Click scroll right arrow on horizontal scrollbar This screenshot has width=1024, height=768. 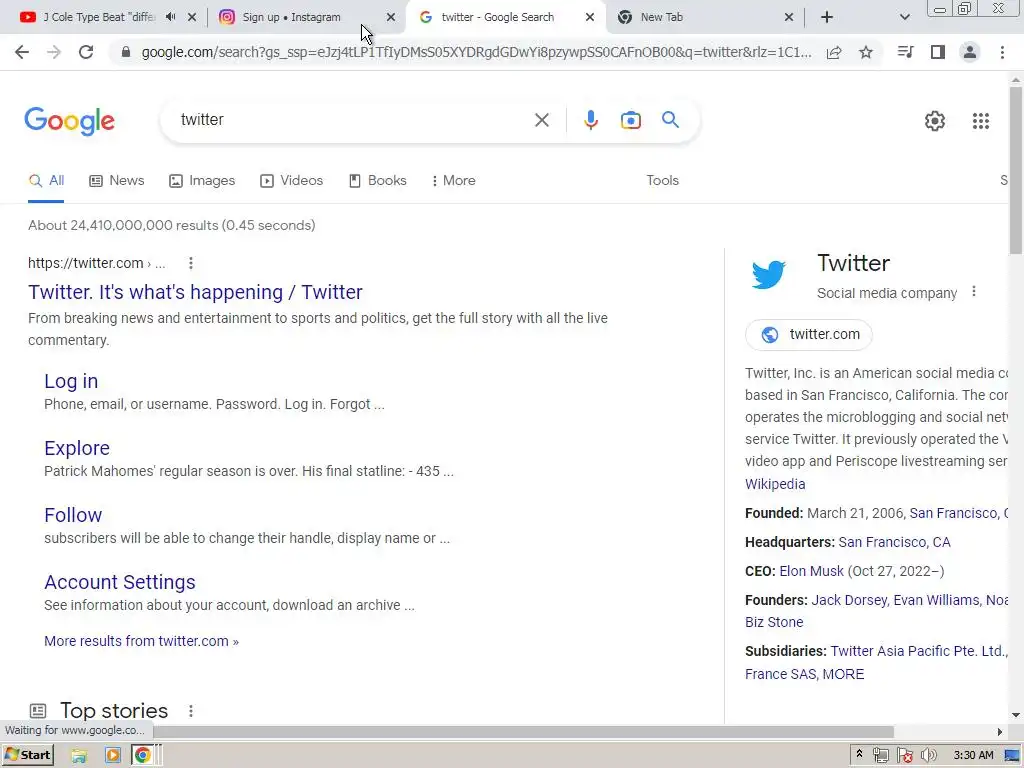point(1000,731)
